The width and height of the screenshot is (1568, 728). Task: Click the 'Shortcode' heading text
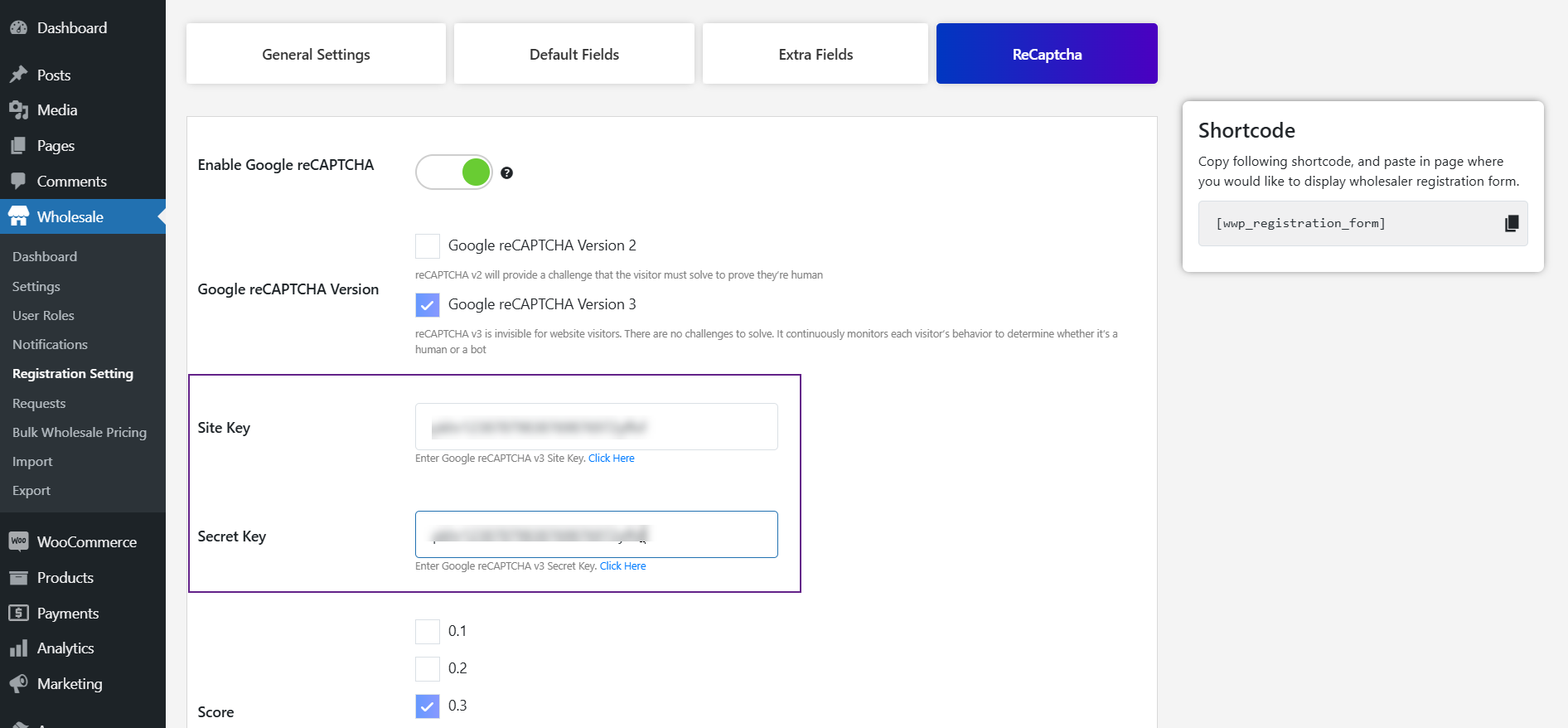(x=1246, y=130)
